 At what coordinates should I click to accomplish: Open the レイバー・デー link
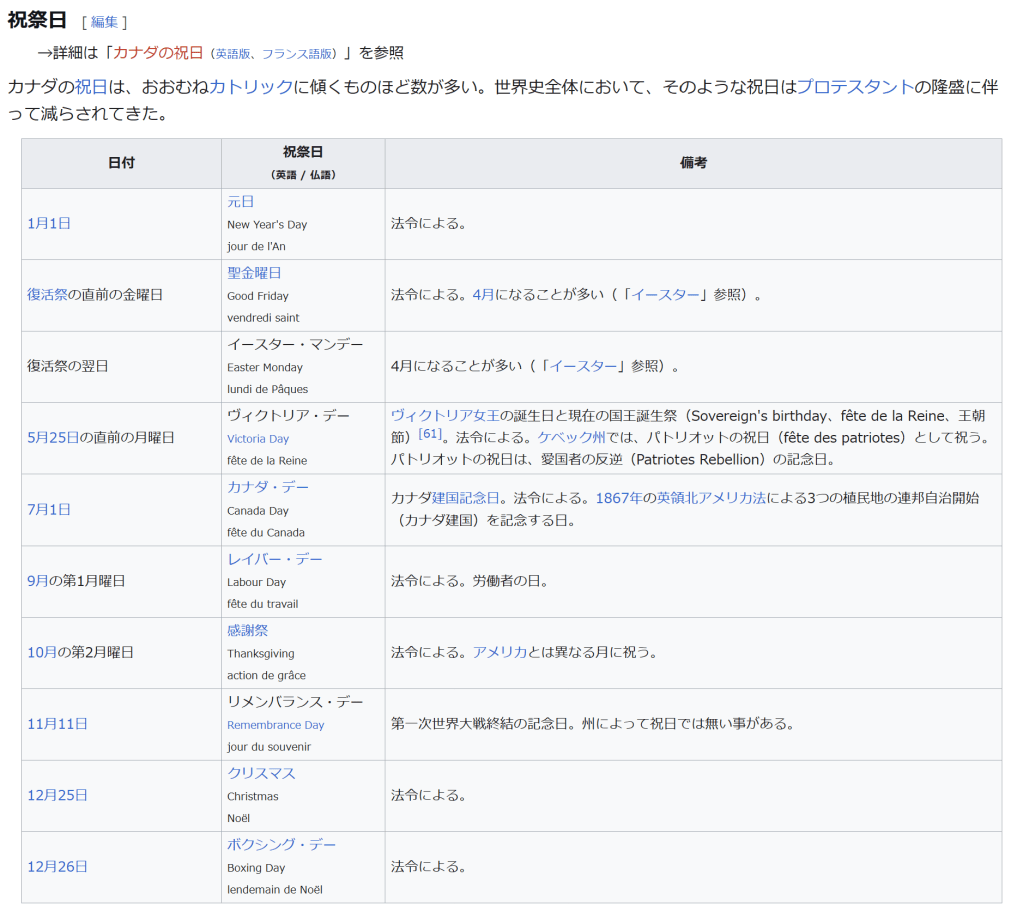[x=275, y=559]
